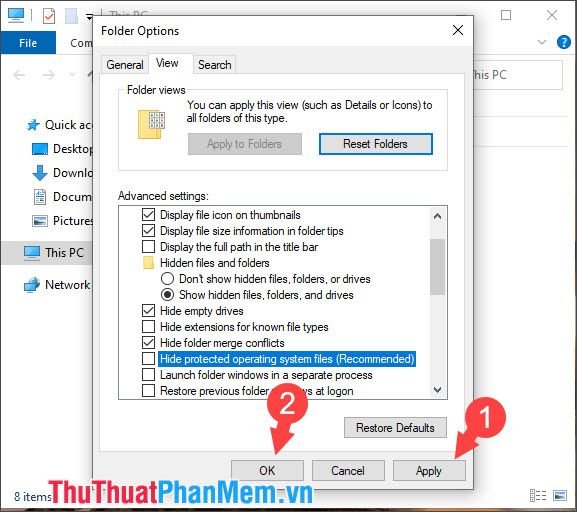This screenshot has height=512, width=577.
Task: Click the blue Help icon in Explorer
Action: 564,42
